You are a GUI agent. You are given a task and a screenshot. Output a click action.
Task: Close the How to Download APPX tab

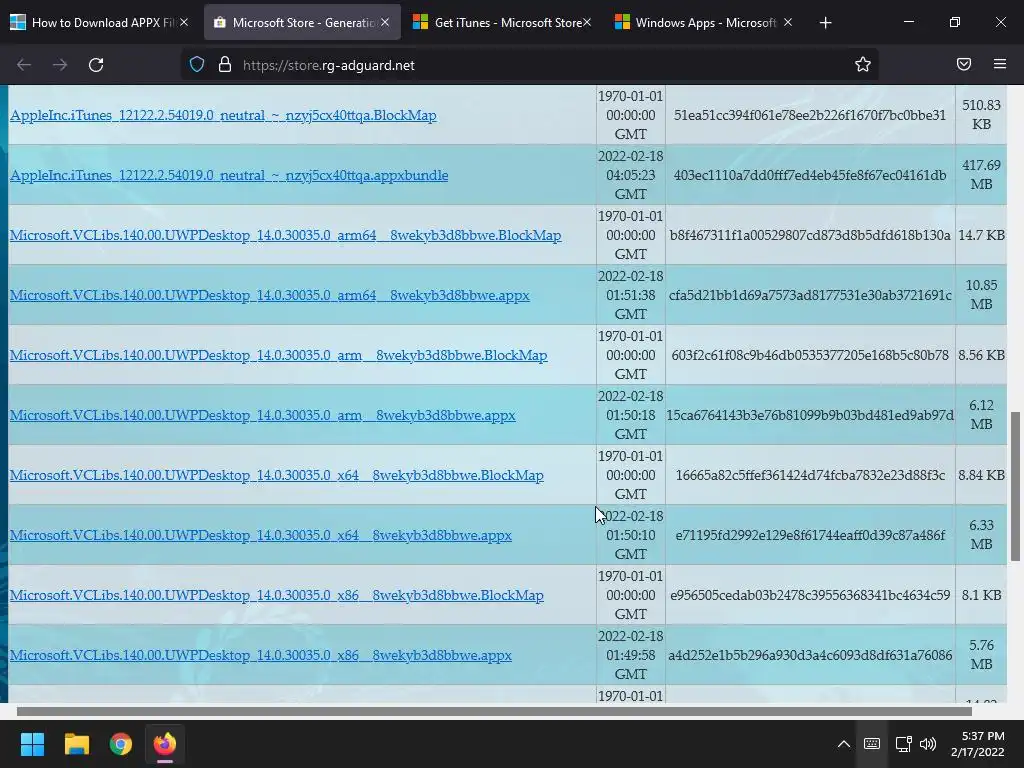click(184, 22)
